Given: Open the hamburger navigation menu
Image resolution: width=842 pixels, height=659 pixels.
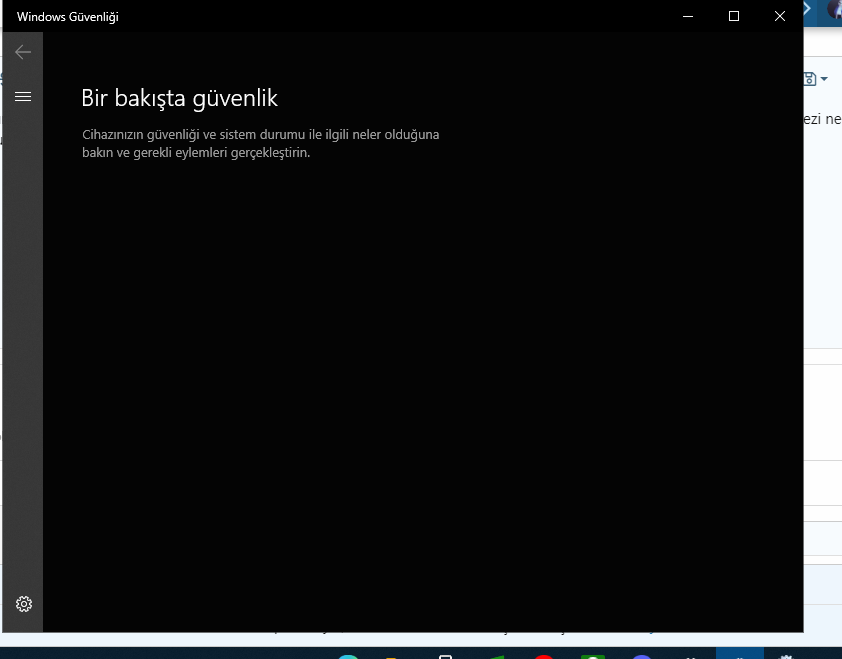Looking at the screenshot, I should 23,97.
